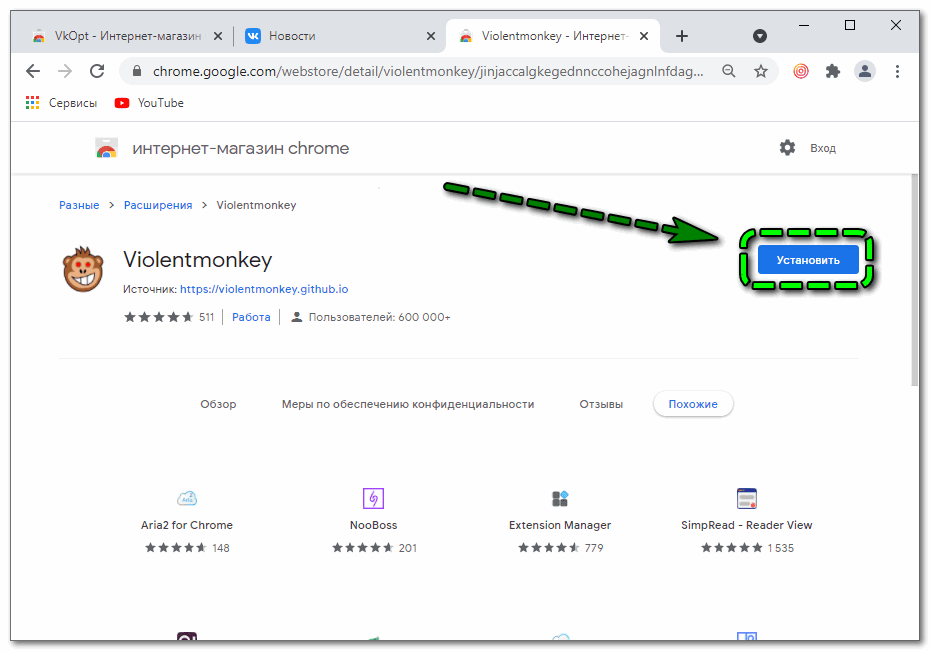931x652 pixels.
Task: Reload the current page
Action: [x=97, y=72]
